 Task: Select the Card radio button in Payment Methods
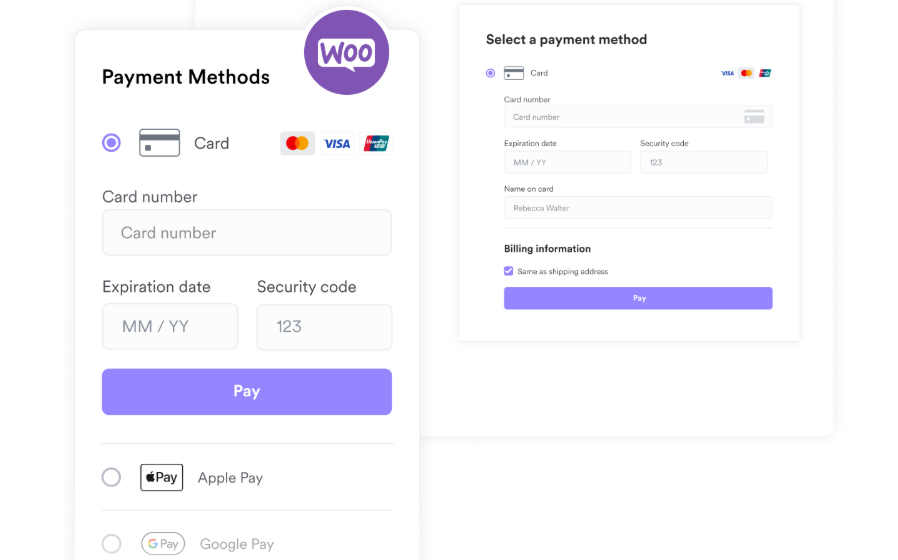111,143
